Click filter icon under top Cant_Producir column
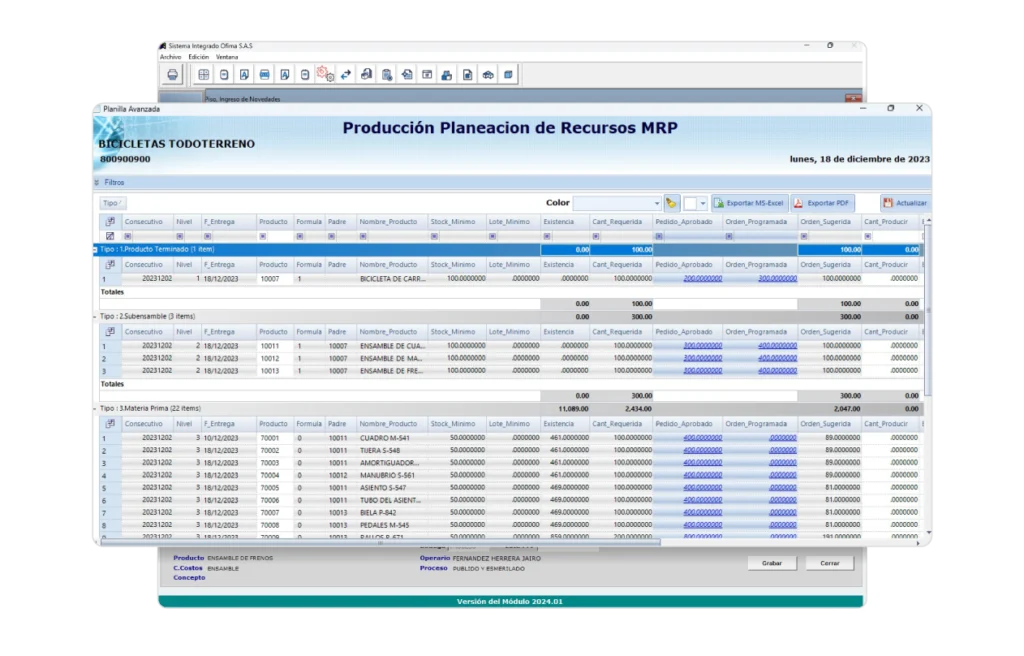 [x=867, y=237]
